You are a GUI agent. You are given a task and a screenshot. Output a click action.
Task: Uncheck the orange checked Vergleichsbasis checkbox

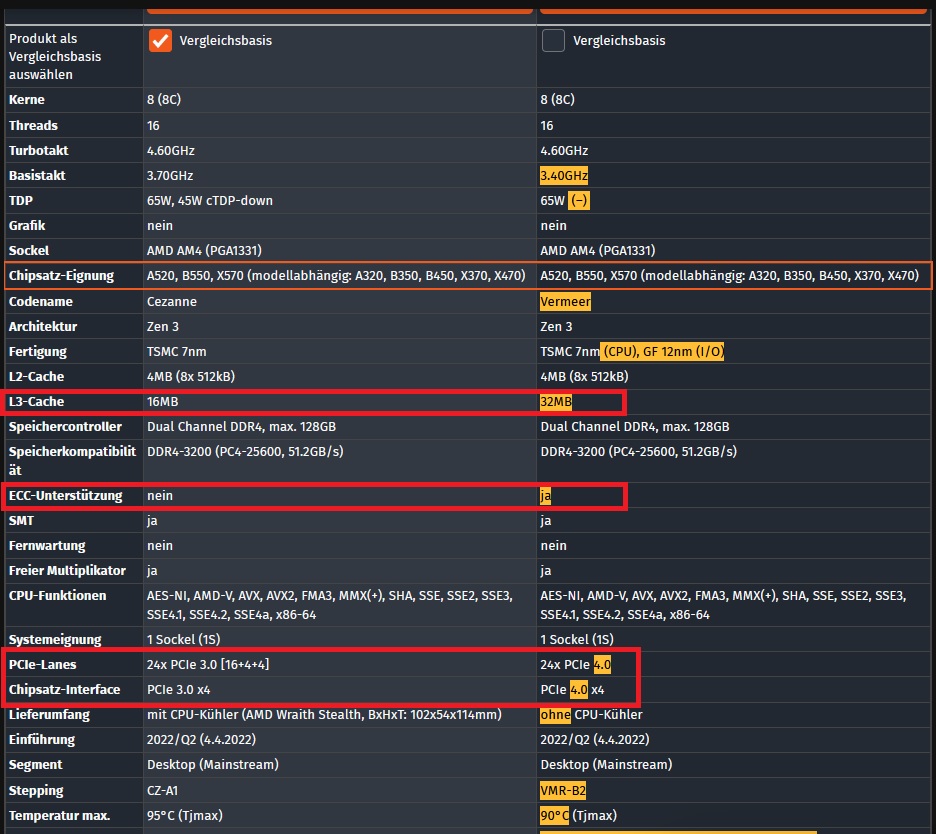pos(160,41)
